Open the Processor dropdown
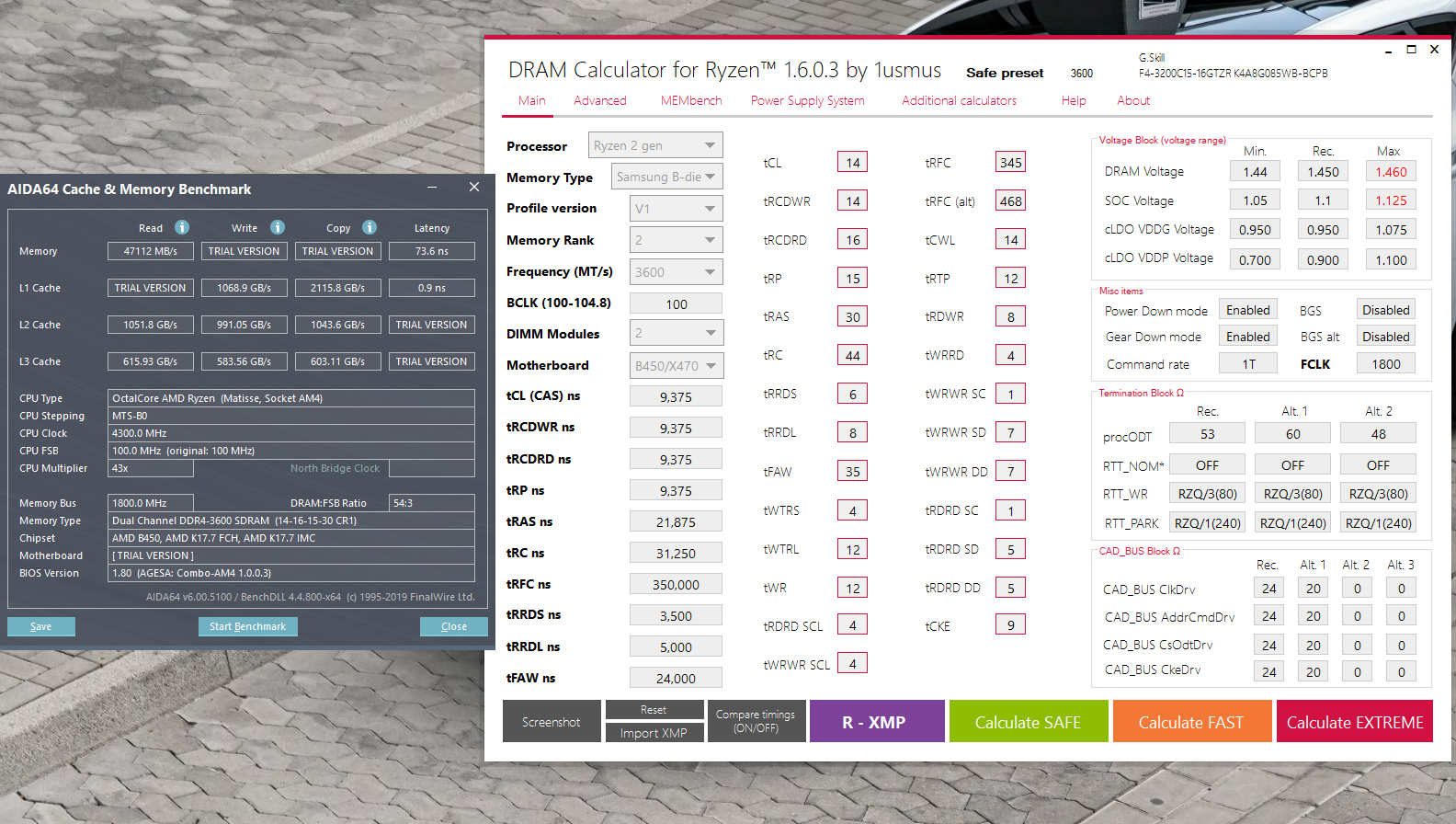The width and height of the screenshot is (1456, 824). pyautogui.click(x=655, y=145)
